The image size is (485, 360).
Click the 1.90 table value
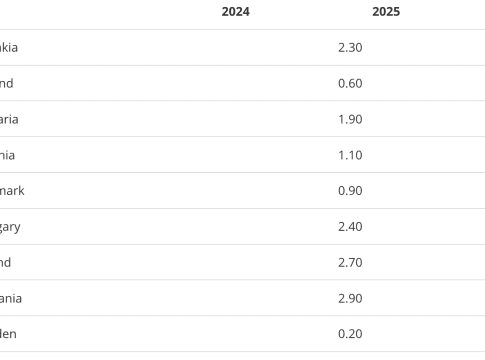click(350, 119)
